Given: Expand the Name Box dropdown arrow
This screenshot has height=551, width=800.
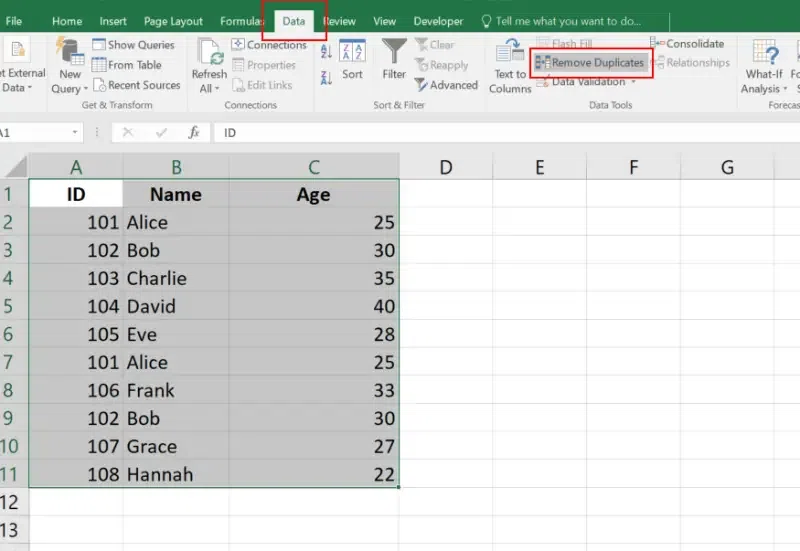Looking at the screenshot, I should pyautogui.click(x=76, y=132).
